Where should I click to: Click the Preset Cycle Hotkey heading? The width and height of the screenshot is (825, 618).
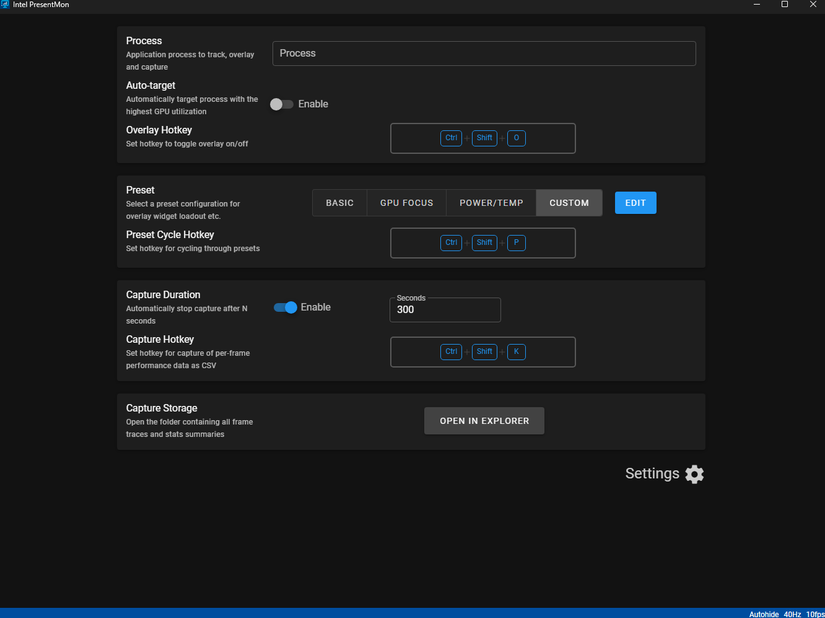tap(170, 235)
